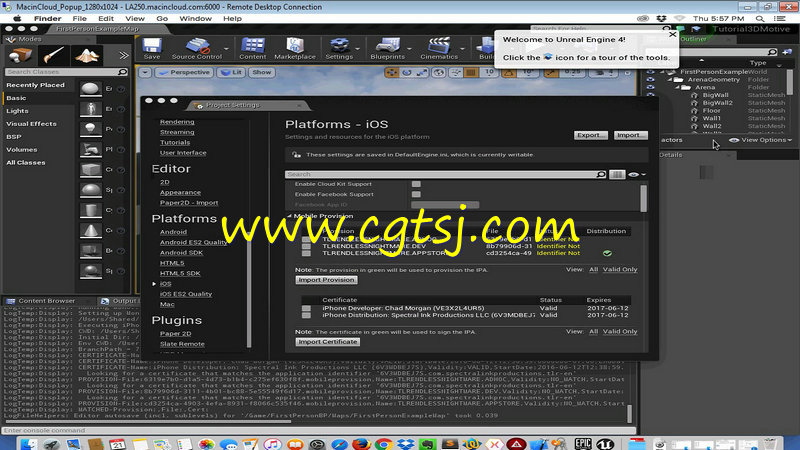The height and width of the screenshot is (450, 800).
Task: Enable Cloud Kit Support checkbox
Action: point(416,184)
